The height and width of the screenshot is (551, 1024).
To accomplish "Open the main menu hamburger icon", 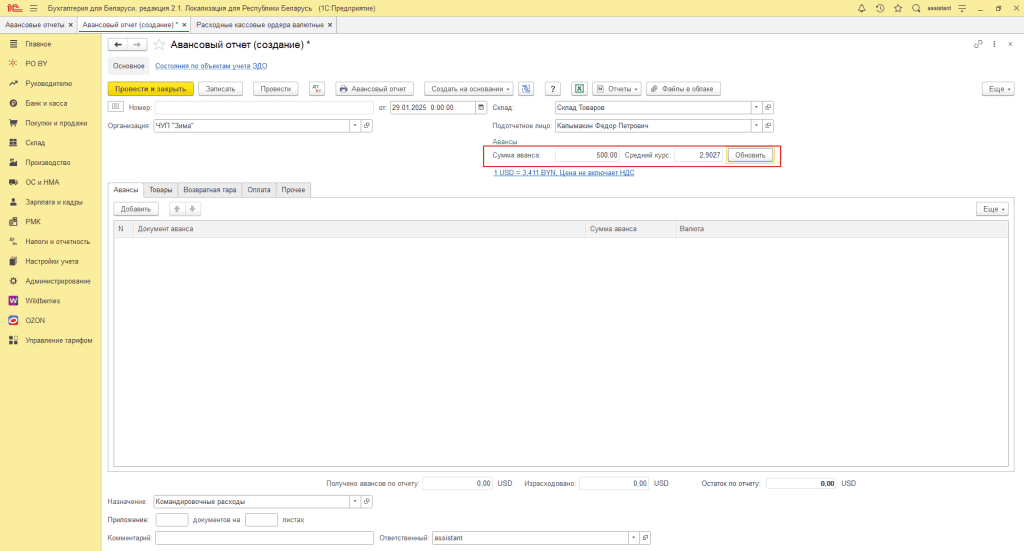I will (33, 8).
